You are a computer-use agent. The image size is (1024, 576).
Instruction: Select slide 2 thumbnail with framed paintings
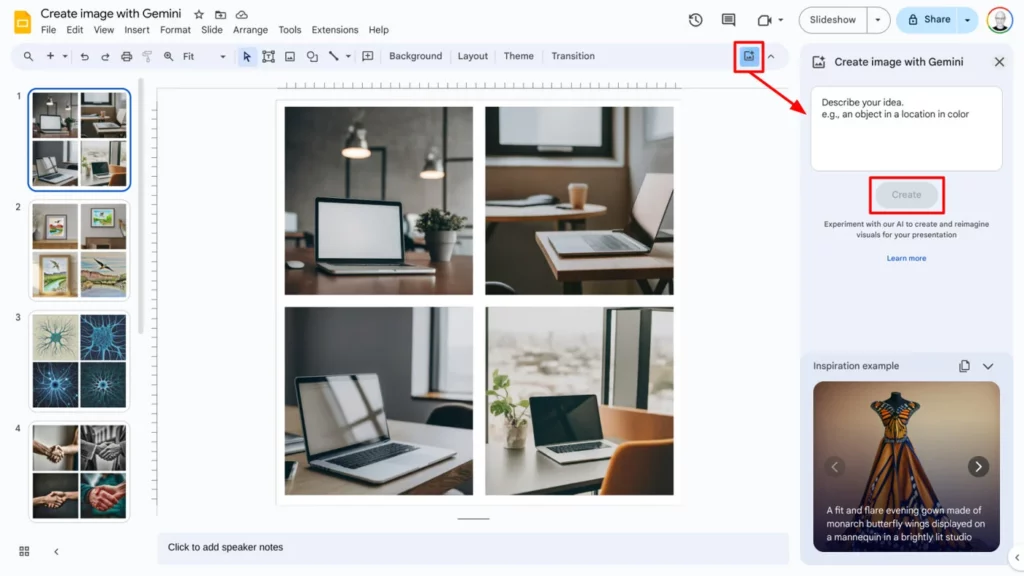pos(79,251)
